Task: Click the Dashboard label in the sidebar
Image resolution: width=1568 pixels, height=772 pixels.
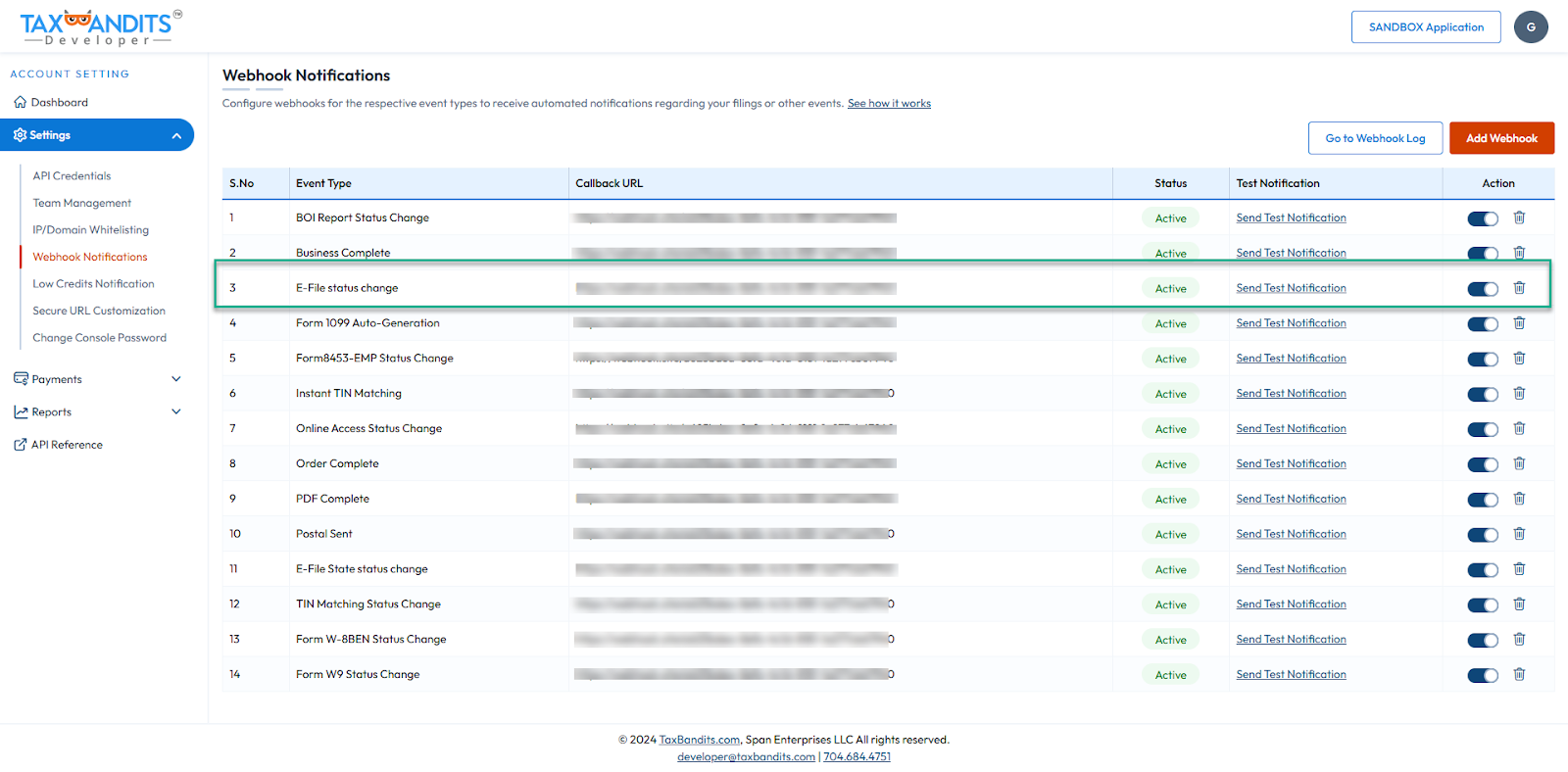Action: coord(60,102)
